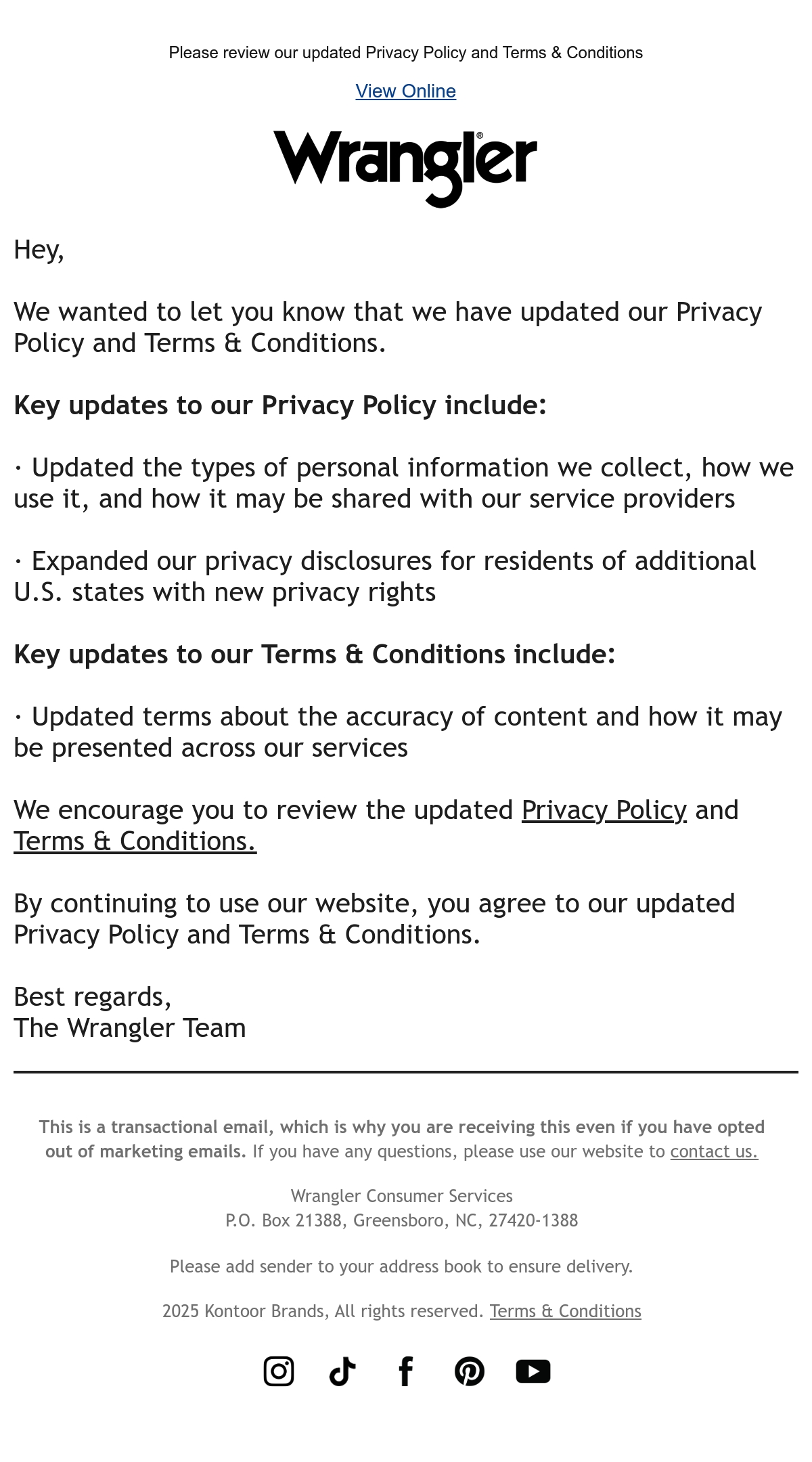
Task: Visit the Facebook page icon
Action: tap(406, 1371)
